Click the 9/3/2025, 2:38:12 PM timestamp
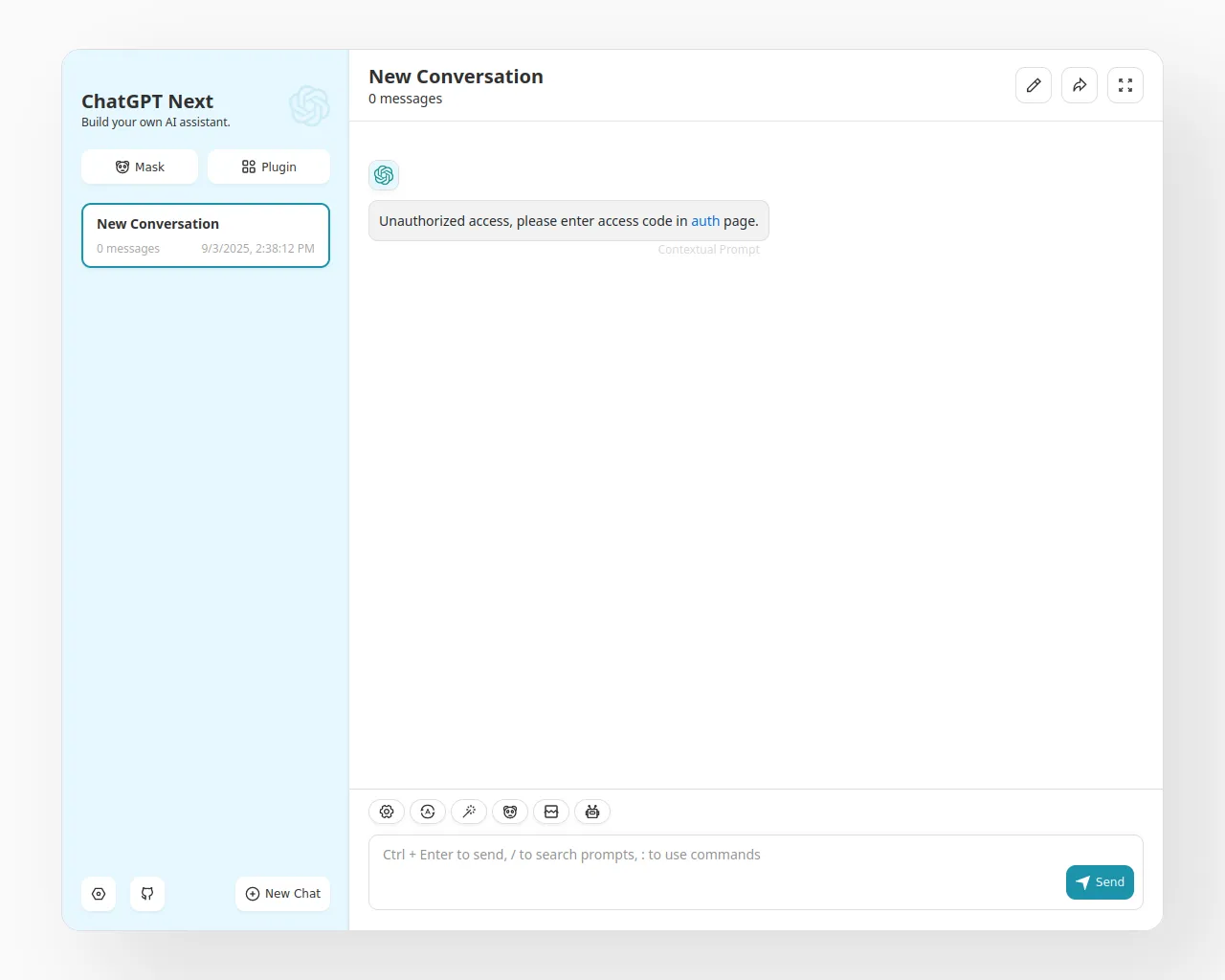 [x=257, y=249]
